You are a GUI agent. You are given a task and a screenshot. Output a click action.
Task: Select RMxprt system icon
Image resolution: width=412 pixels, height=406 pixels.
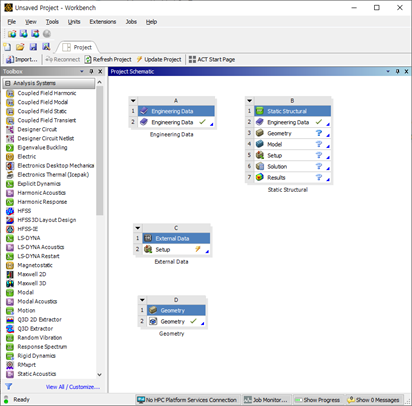[x=10, y=365]
